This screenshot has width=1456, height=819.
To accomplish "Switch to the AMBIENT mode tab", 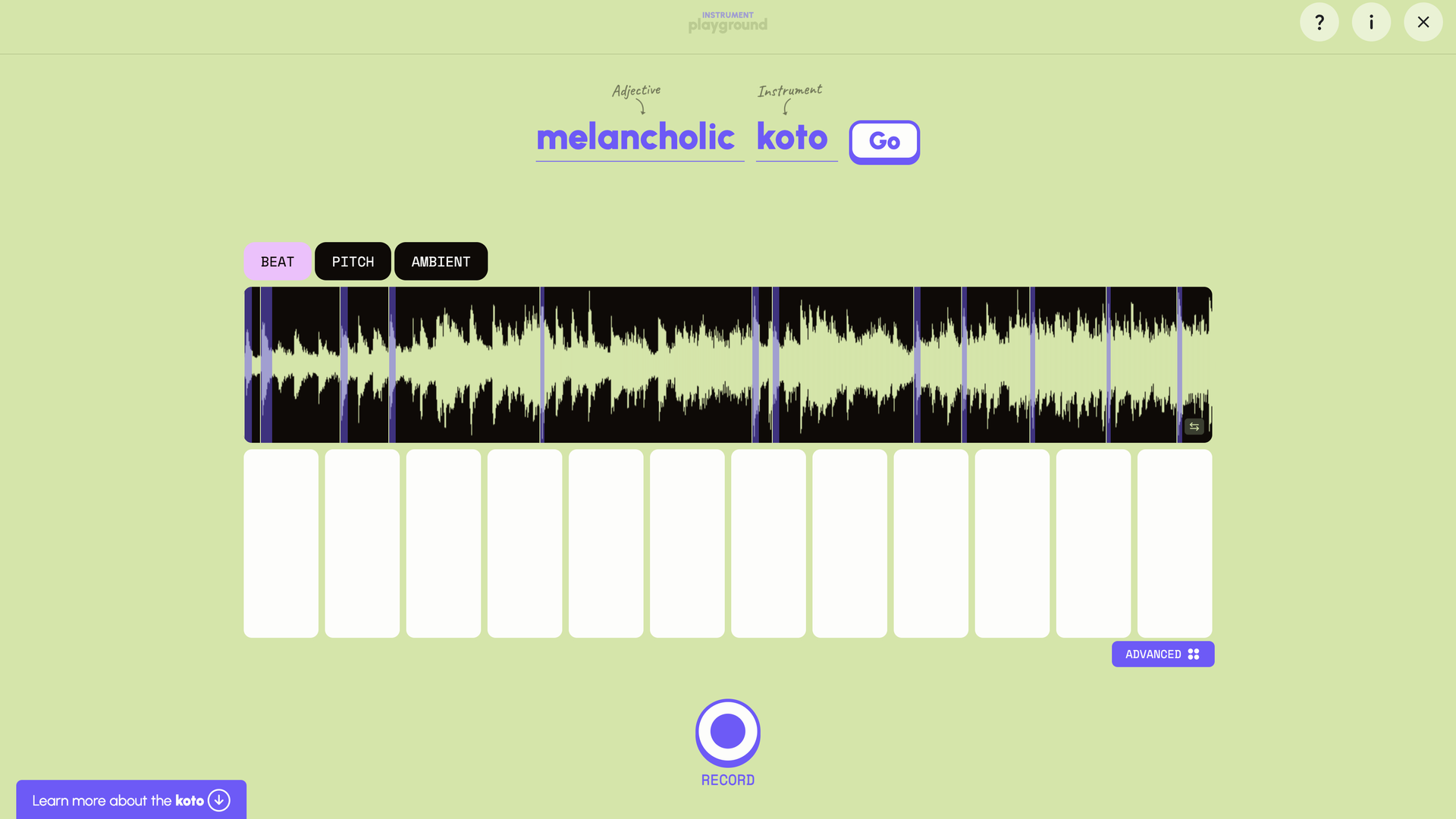I will pyautogui.click(x=441, y=262).
